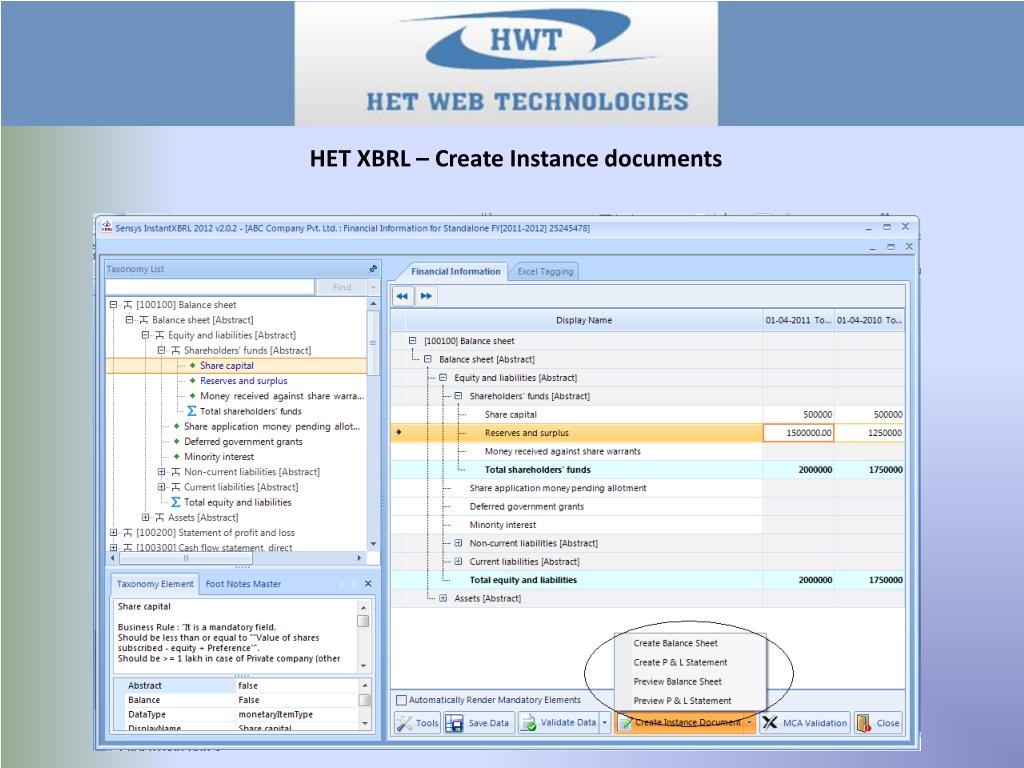
Task: Click sigma icon of Total equity and liabilities
Action: (x=176, y=502)
